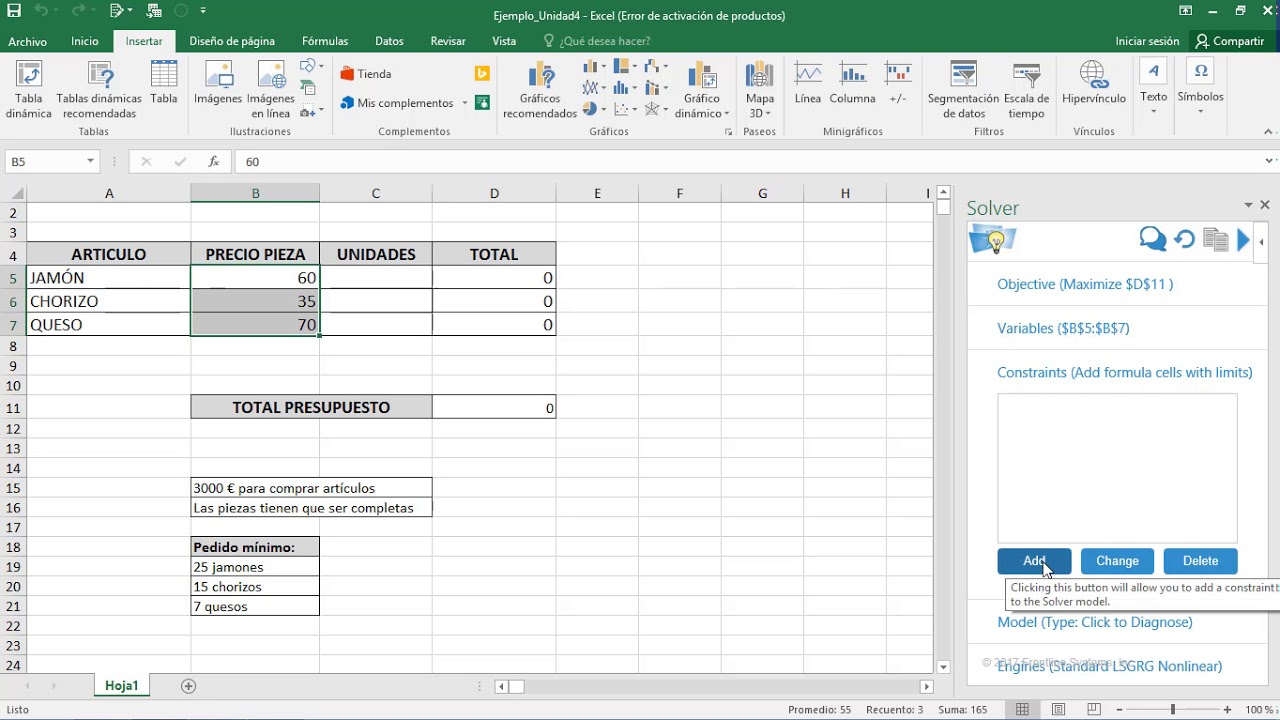Collapse the ribbon with the caret
The height and width of the screenshot is (720, 1280).
point(1268,130)
